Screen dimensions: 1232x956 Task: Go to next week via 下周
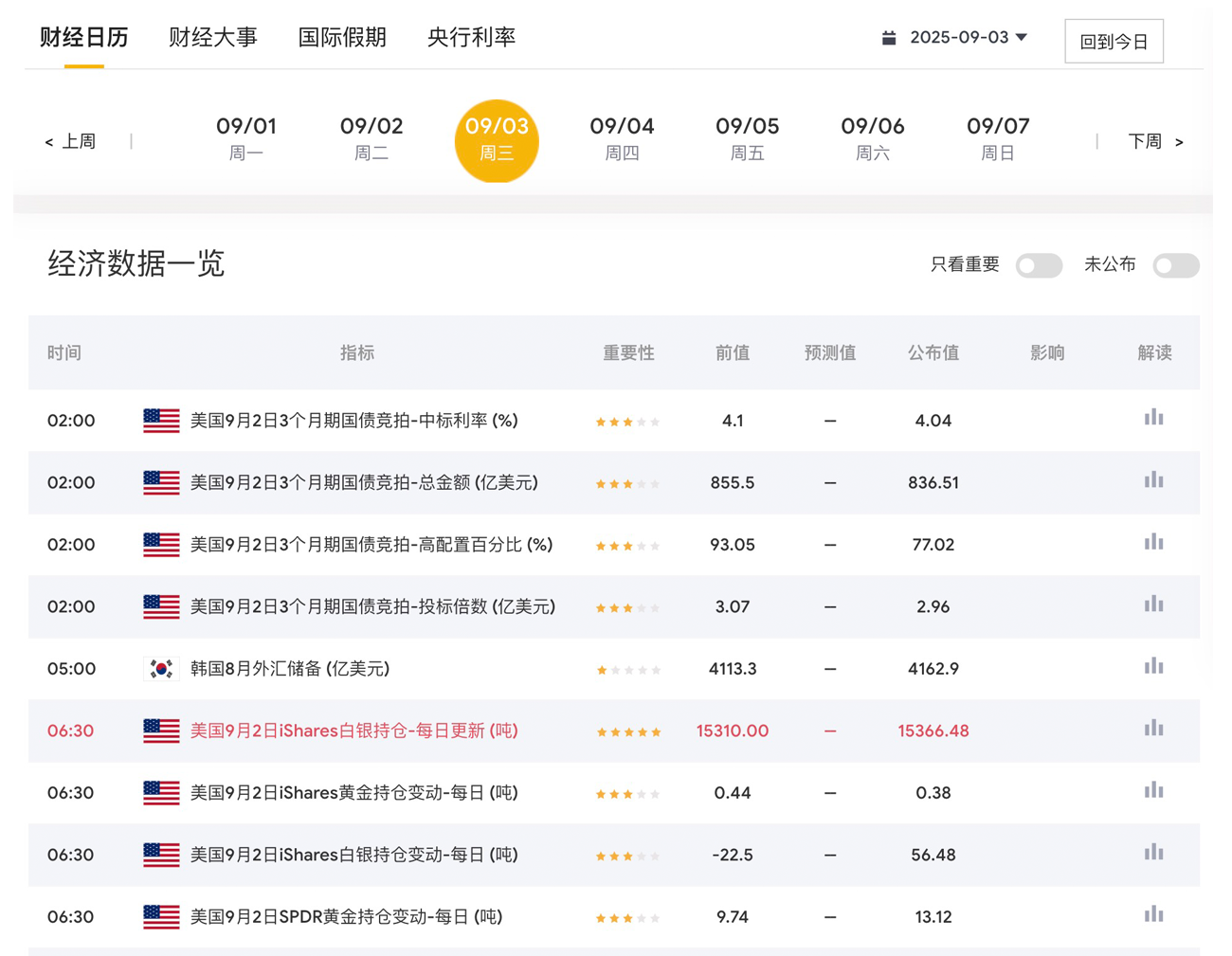[1154, 141]
